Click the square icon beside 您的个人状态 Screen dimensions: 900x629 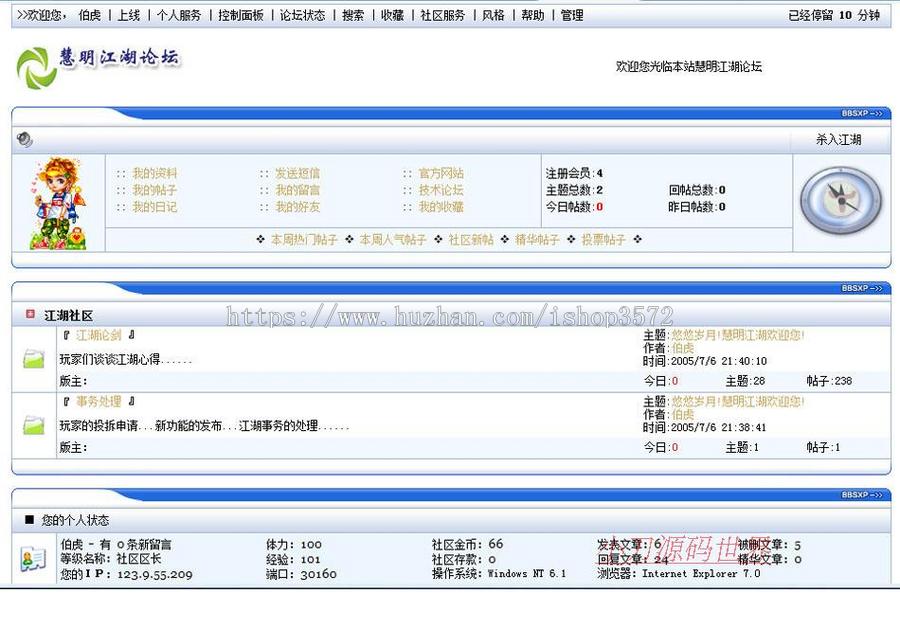coord(26,520)
